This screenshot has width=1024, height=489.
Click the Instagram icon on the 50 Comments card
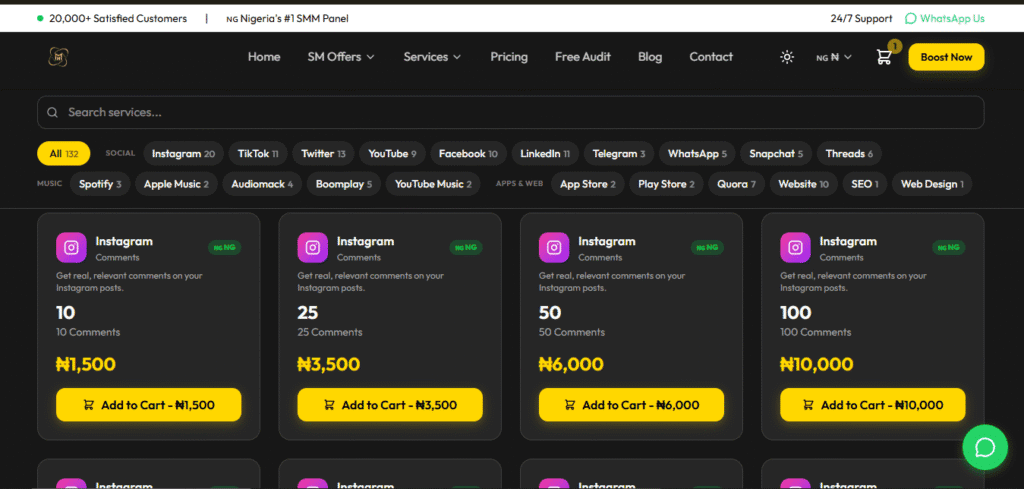[x=554, y=248]
